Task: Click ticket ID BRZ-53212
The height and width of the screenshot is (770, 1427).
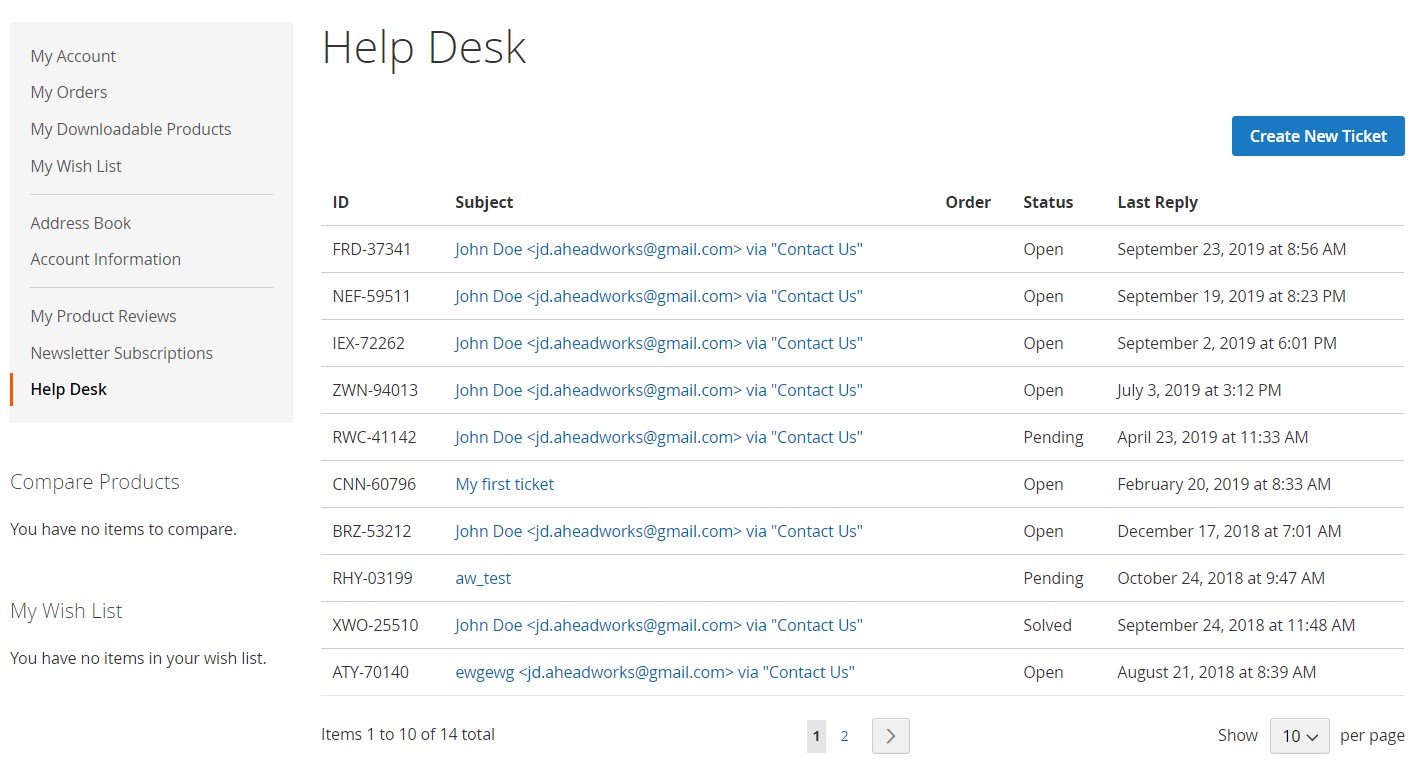Action: coord(372,531)
